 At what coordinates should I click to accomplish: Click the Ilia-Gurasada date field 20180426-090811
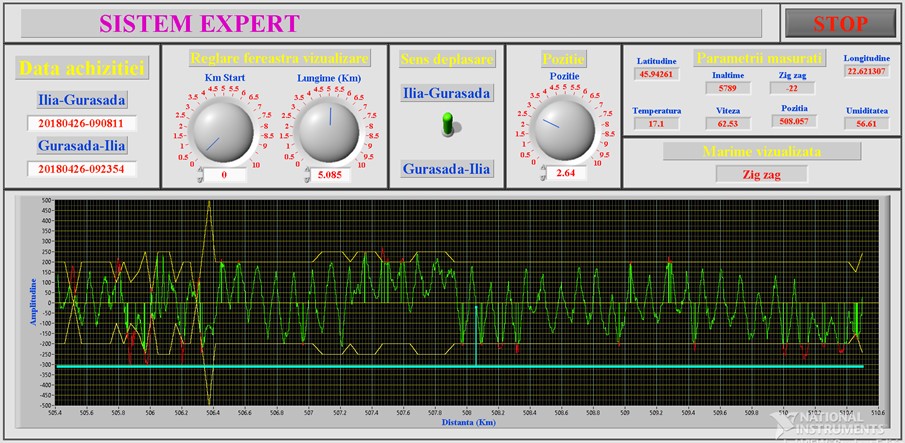tap(82, 123)
